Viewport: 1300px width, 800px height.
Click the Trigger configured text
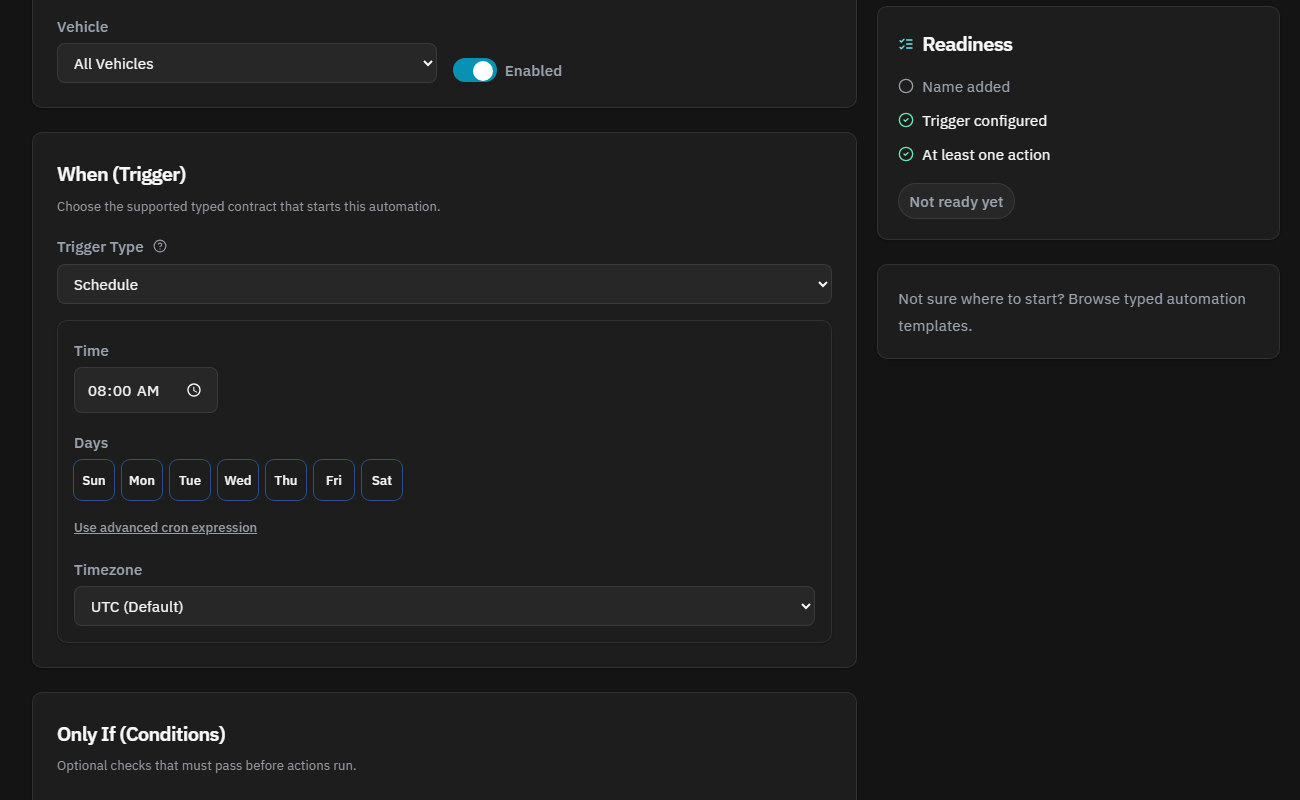(984, 120)
